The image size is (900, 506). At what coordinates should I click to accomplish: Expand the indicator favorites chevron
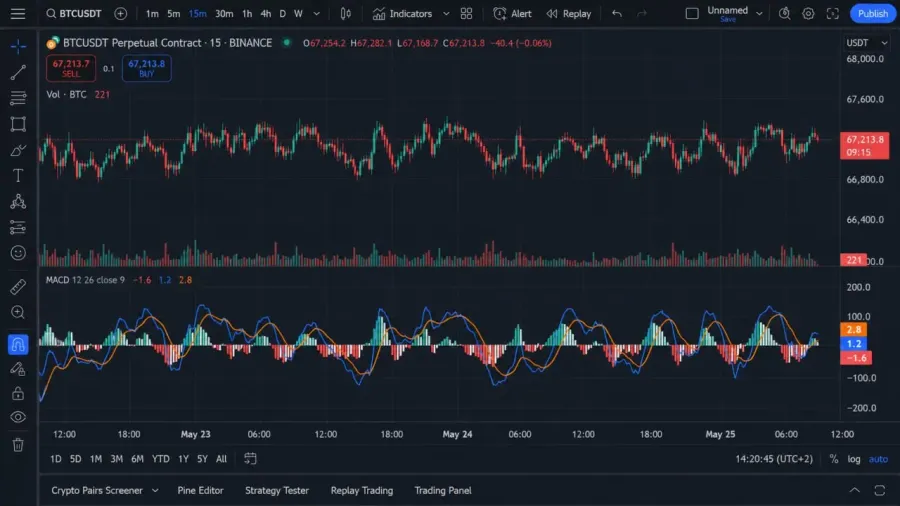[x=446, y=13]
